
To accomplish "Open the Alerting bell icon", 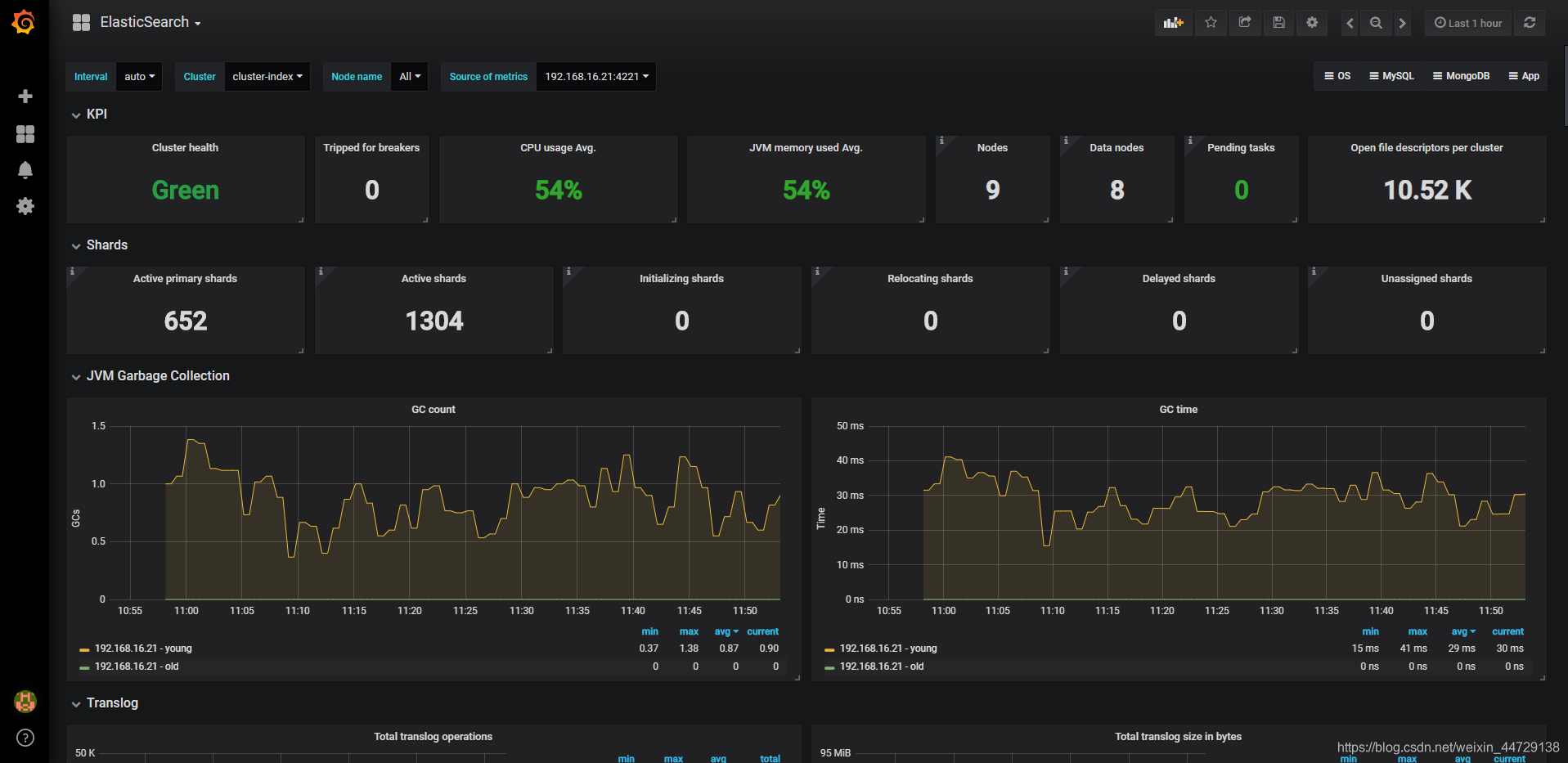I will [25, 170].
